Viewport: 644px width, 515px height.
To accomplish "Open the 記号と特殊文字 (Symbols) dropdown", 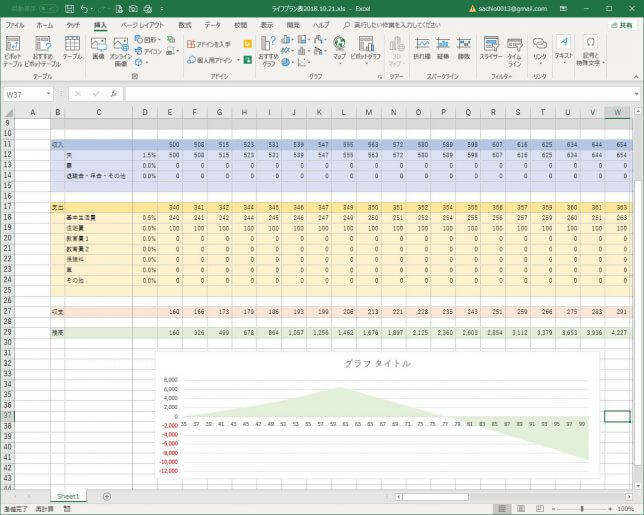I will 590,51.
